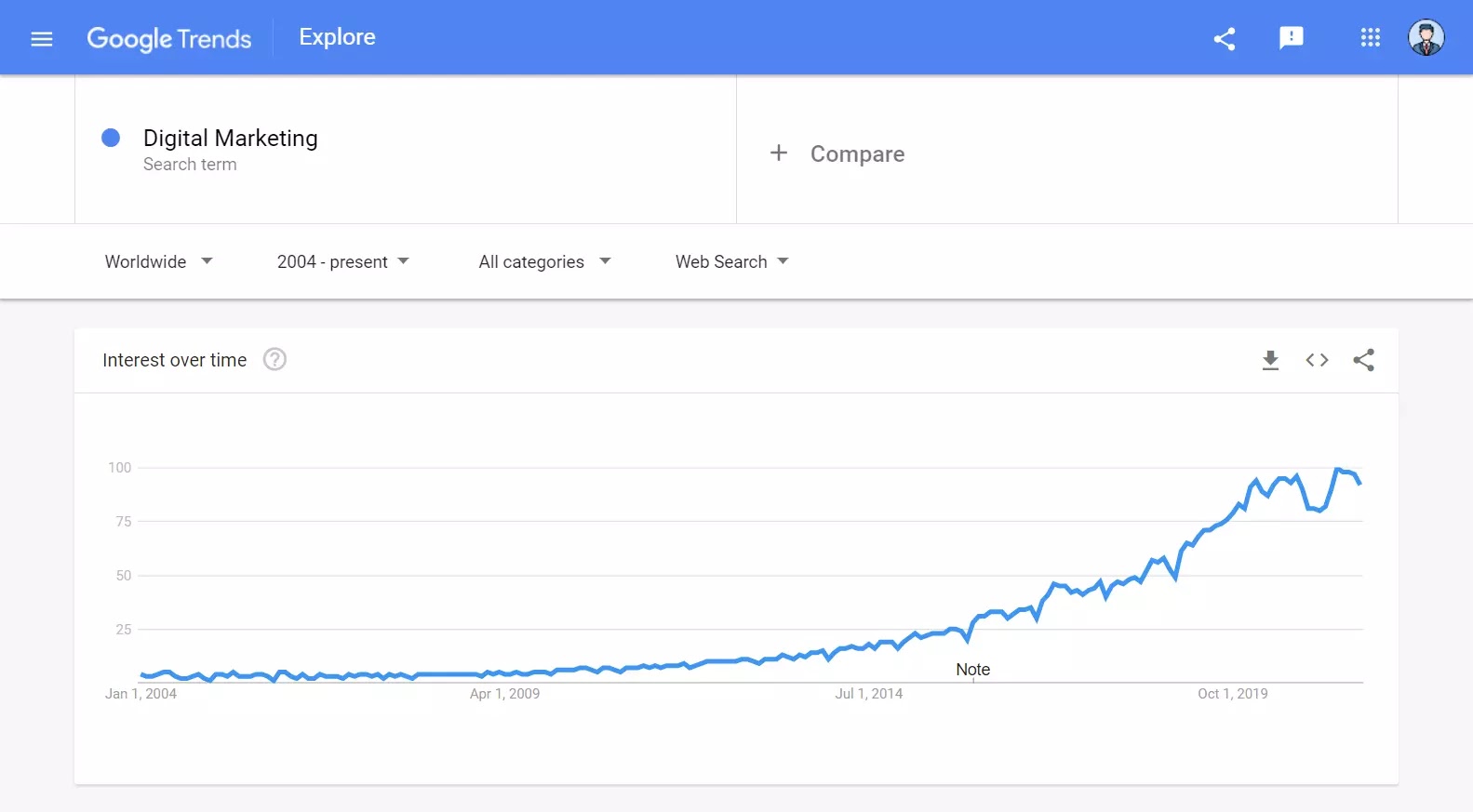This screenshot has width=1473, height=812.
Task: Share the interest over time chart
Action: tap(1363, 360)
